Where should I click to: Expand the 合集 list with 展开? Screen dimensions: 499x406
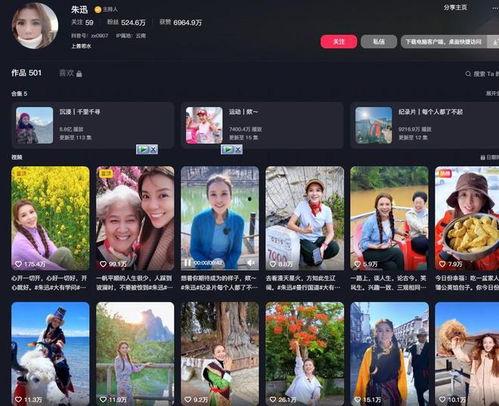(x=492, y=94)
